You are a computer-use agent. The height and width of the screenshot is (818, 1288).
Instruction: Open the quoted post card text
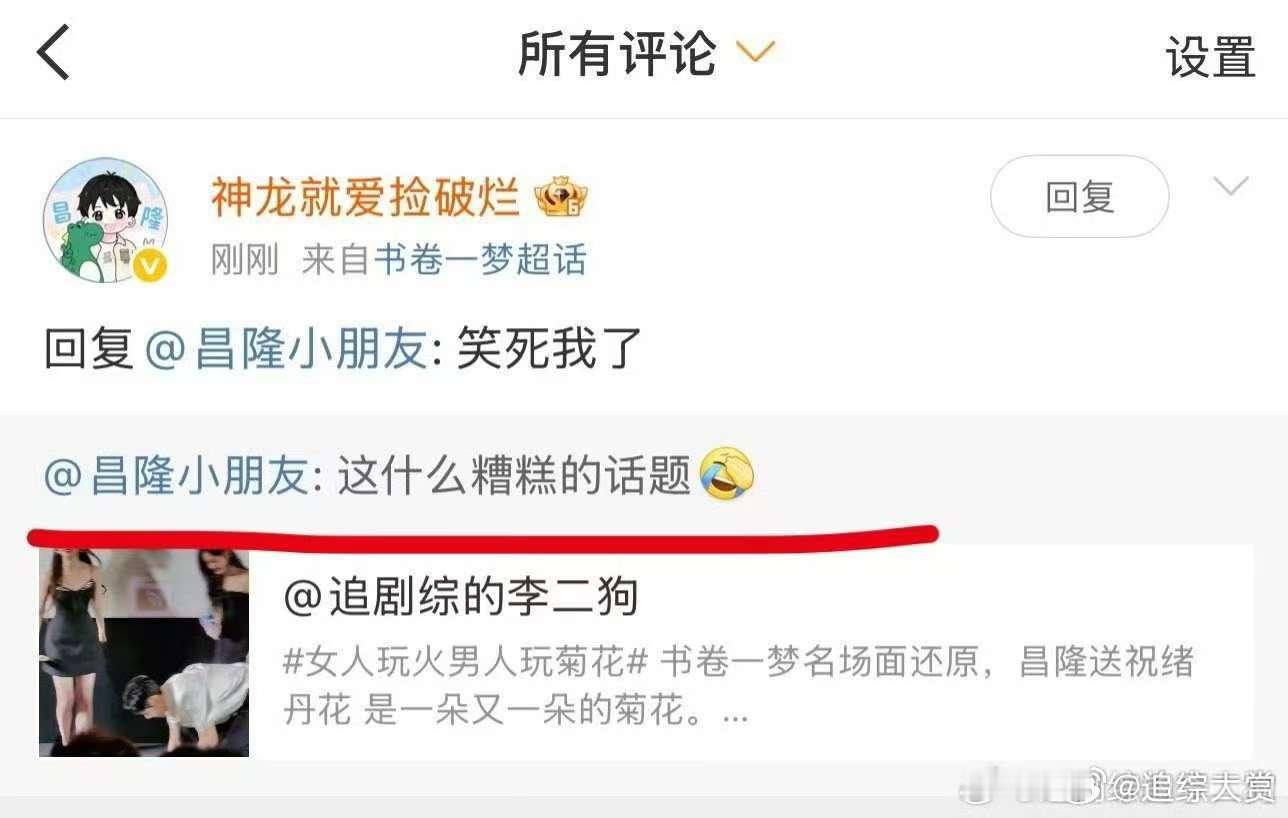coord(740,688)
